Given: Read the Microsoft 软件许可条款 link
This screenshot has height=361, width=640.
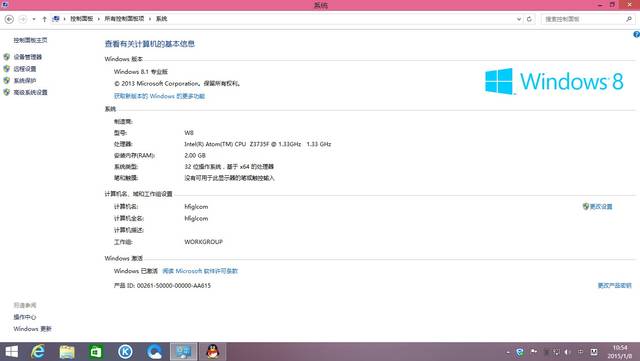Looking at the screenshot, I should click(x=200, y=271).
